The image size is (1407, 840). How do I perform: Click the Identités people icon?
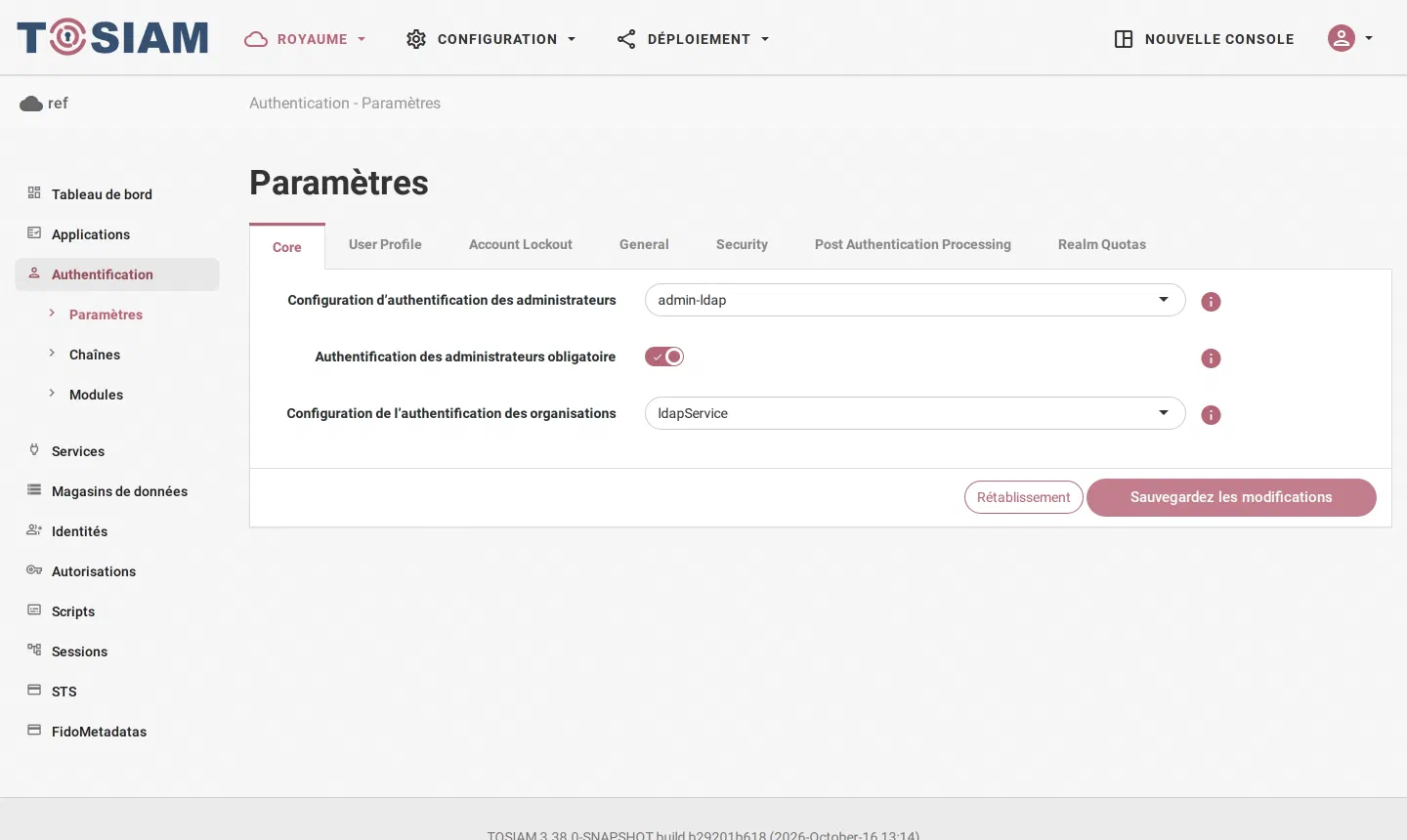click(34, 530)
